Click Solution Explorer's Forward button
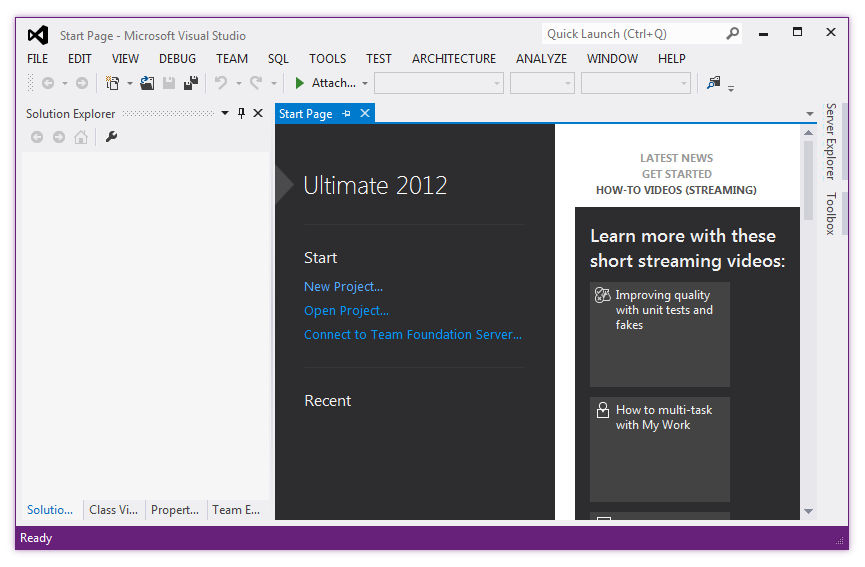 pos(58,137)
